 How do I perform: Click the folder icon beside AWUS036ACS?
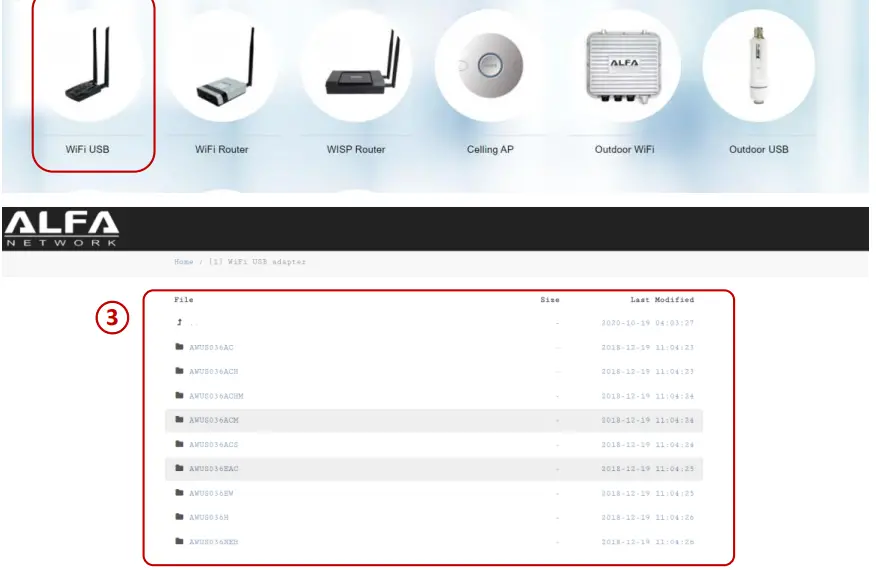point(179,444)
